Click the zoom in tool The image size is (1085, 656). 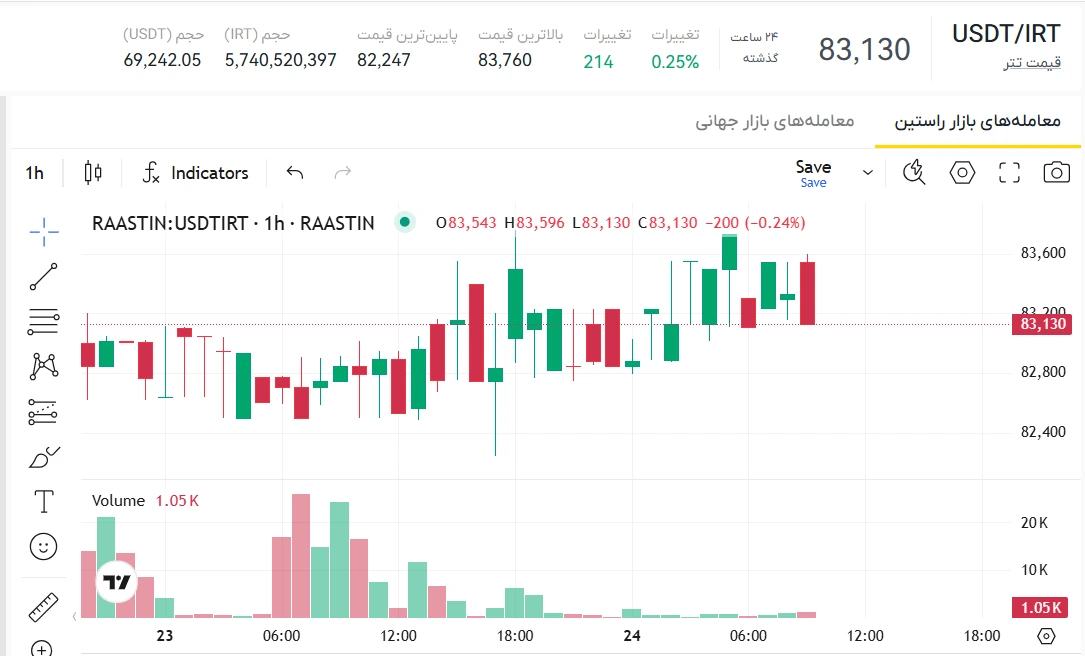click(x=42, y=648)
